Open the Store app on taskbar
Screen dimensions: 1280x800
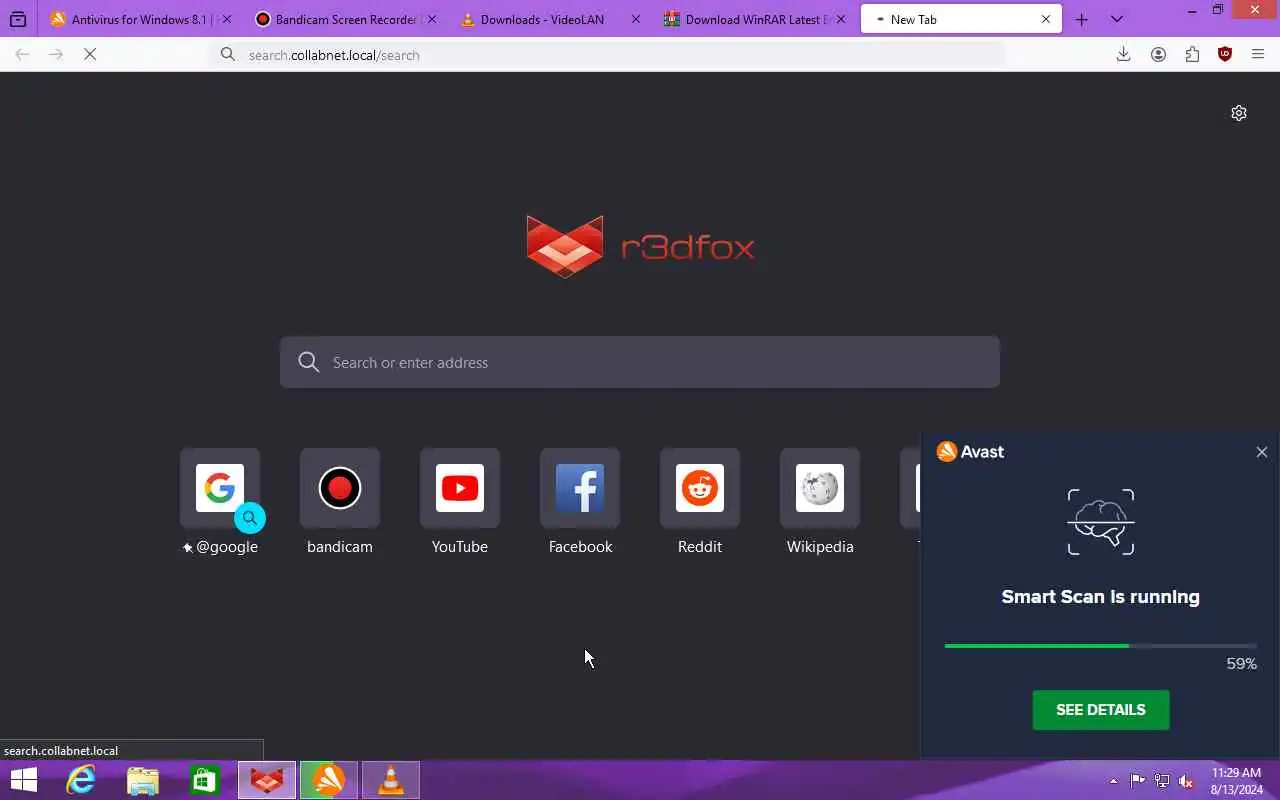(x=205, y=780)
